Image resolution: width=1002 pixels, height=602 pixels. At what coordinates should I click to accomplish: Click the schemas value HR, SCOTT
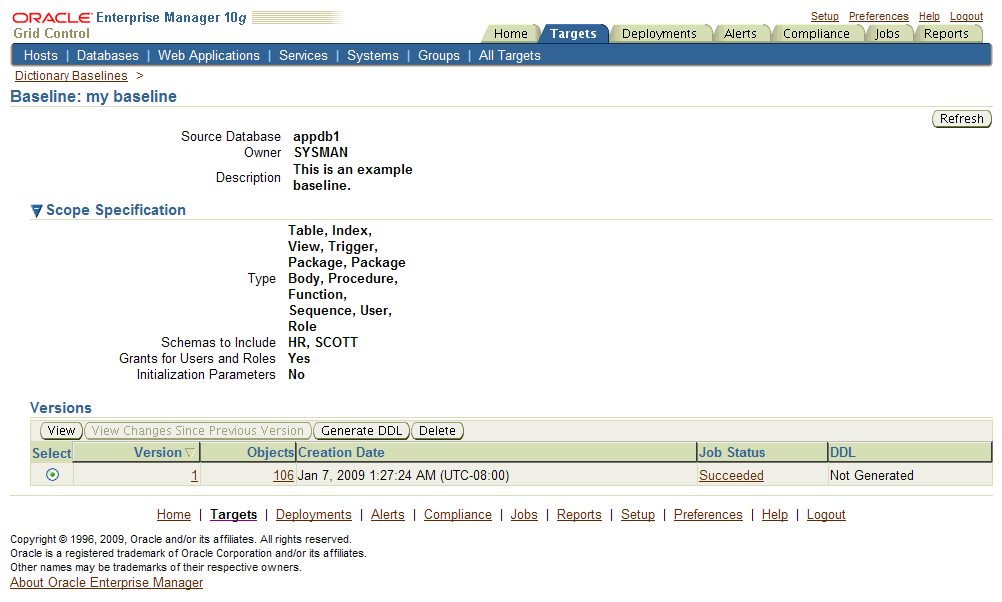tap(323, 343)
